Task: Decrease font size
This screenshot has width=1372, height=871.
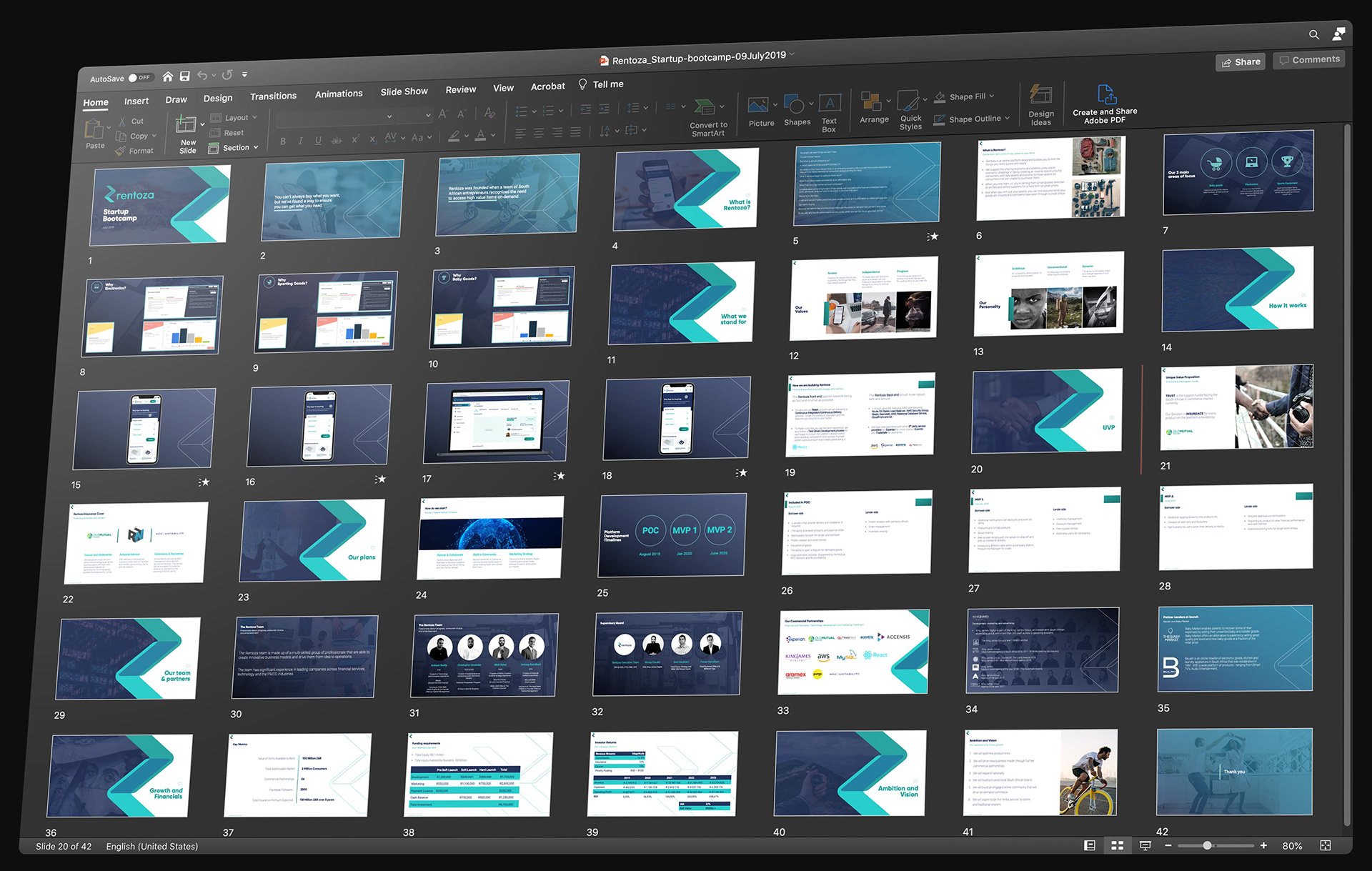Action: (462, 114)
